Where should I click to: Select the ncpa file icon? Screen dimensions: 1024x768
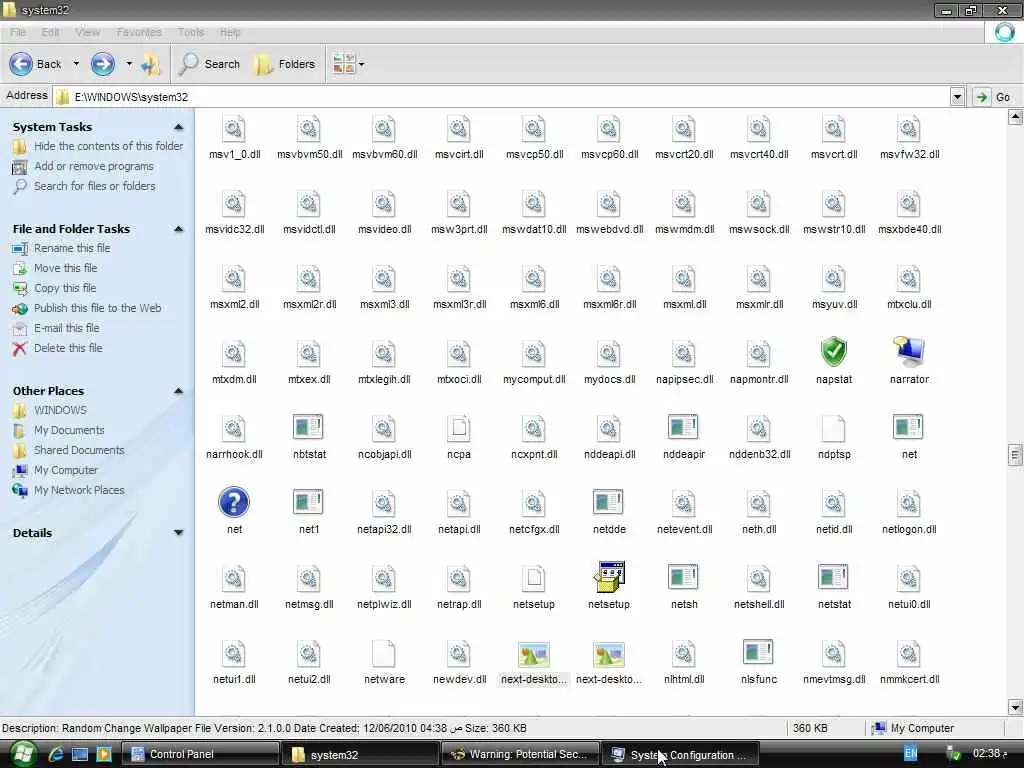coord(459,428)
